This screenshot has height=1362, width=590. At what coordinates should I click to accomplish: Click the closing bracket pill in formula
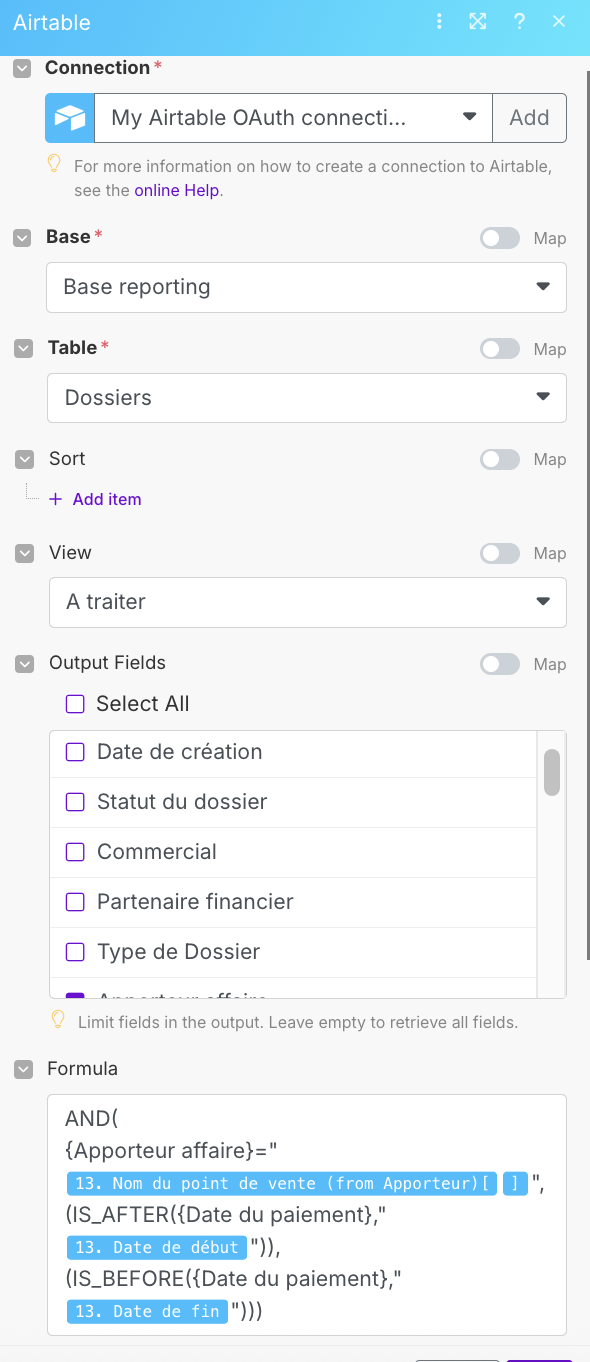pyautogui.click(x=515, y=1184)
